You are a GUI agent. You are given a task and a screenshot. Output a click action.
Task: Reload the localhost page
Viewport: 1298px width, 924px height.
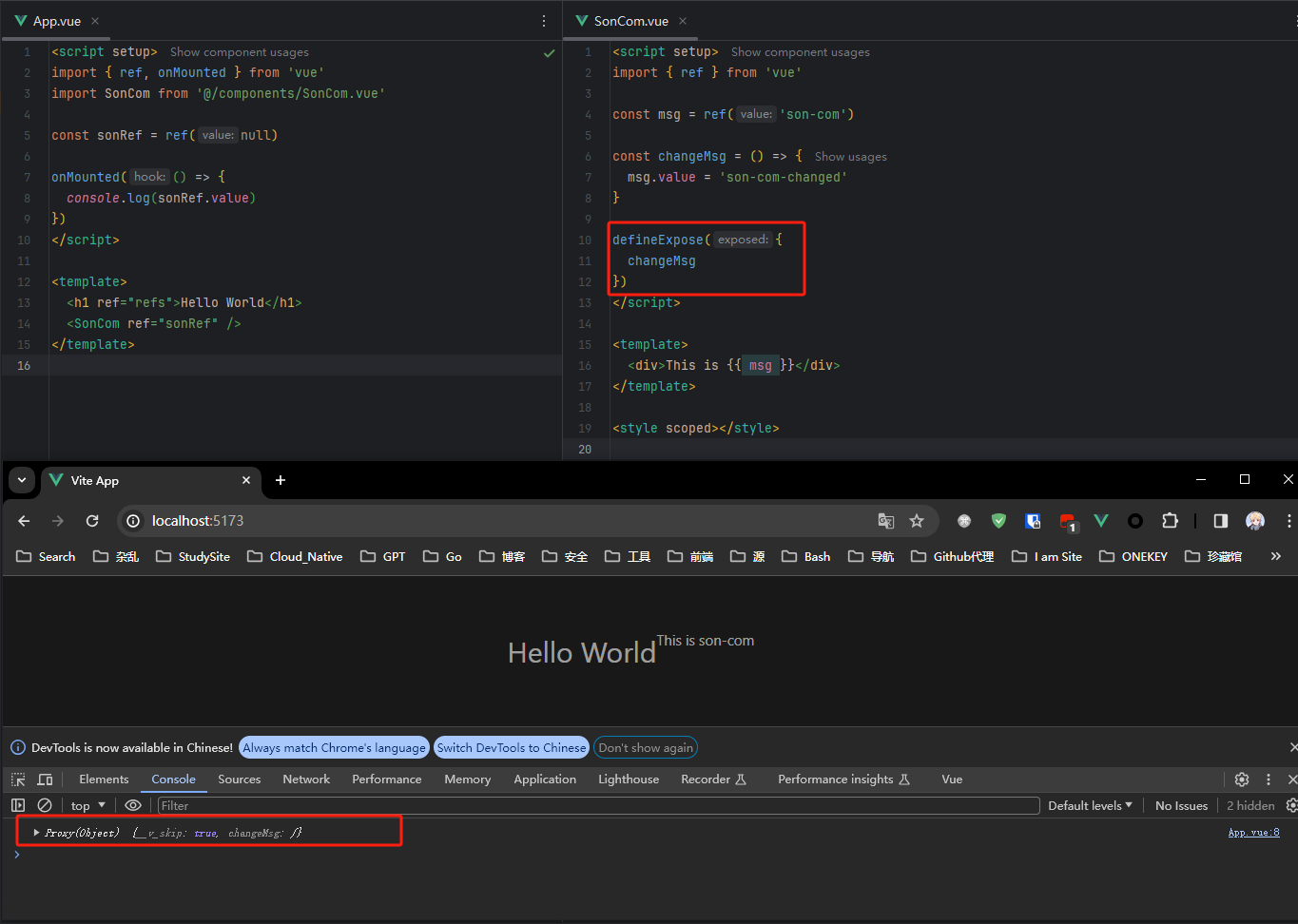(x=92, y=521)
